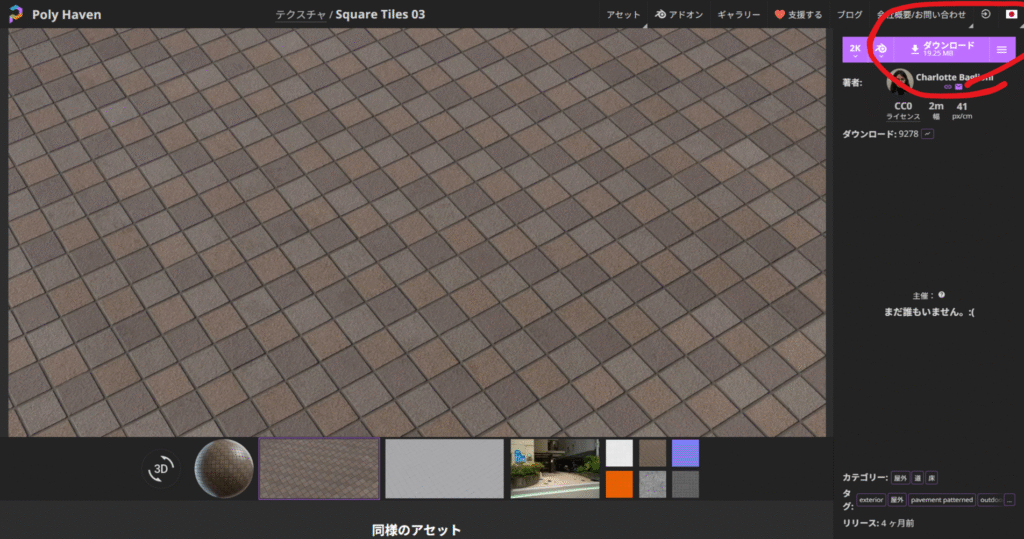Image resolution: width=1024 pixels, height=539 pixels.
Task: Click the ダウンロード 19.25 MB button
Action: pyautogui.click(x=942, y=50)
